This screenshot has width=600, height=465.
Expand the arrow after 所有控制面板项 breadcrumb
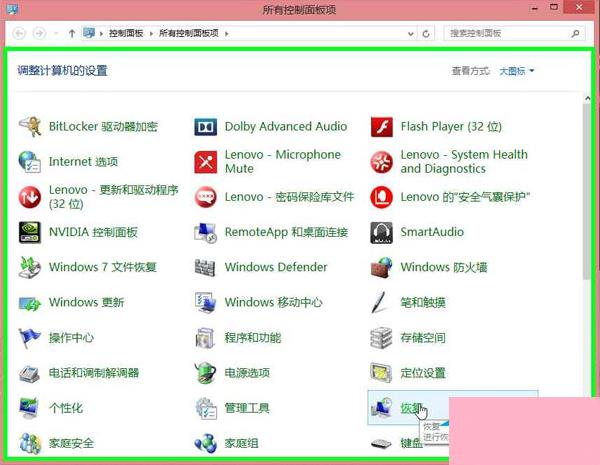[x=227, y=34]
